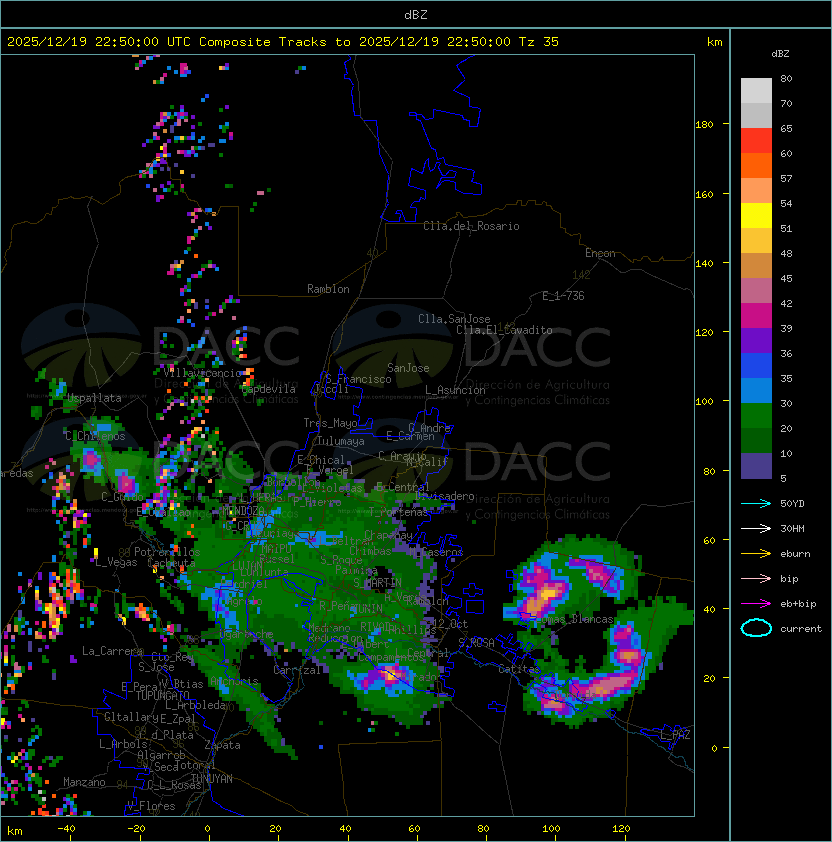832x842 pixels.
Task: Click the 'L_PAZ' map label
Action: point(675,735)
